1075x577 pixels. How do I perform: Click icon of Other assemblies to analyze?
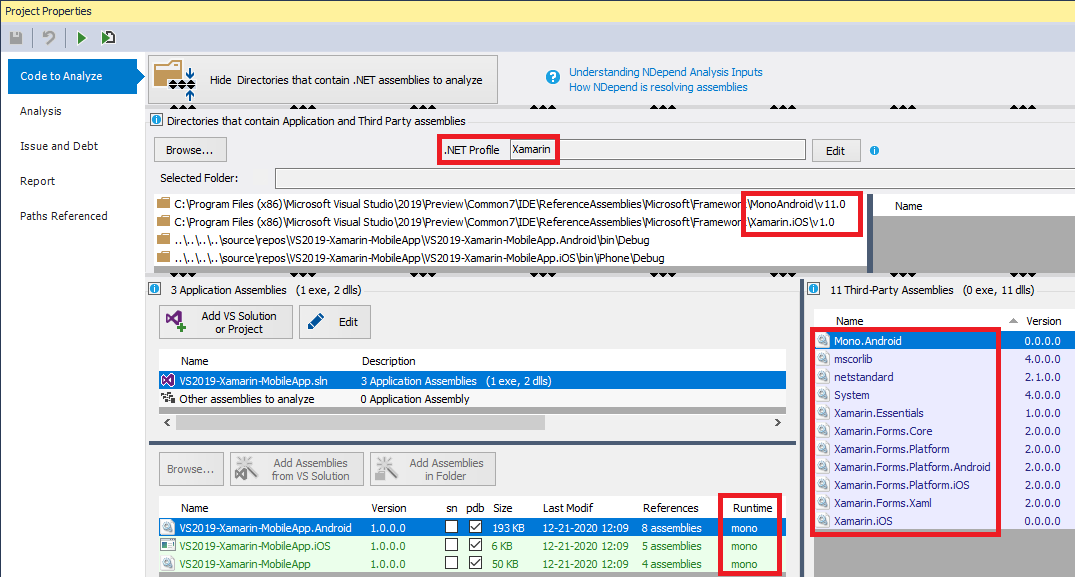[168, 398]
